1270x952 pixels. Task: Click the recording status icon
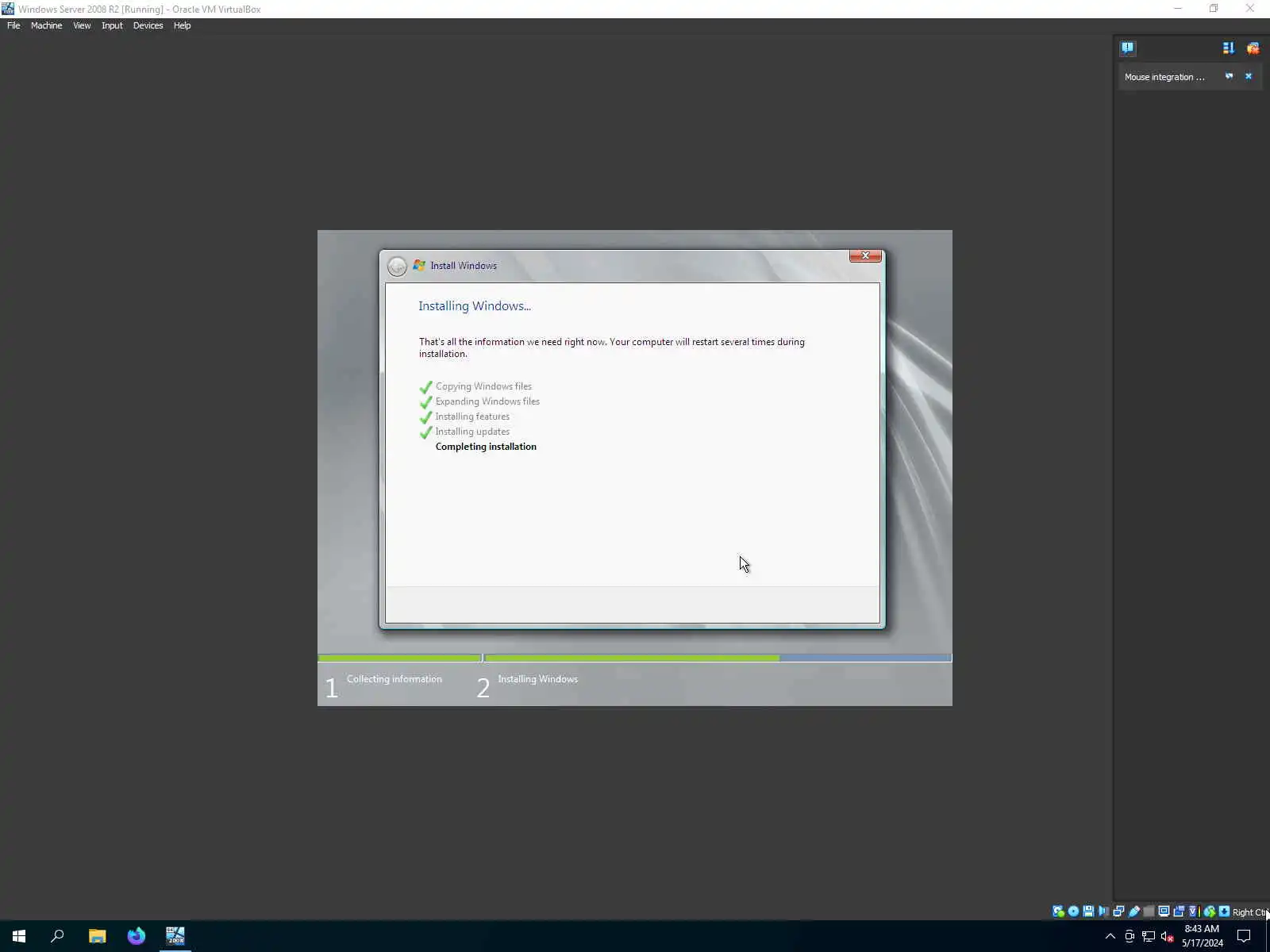click(x=1179, y=912)
